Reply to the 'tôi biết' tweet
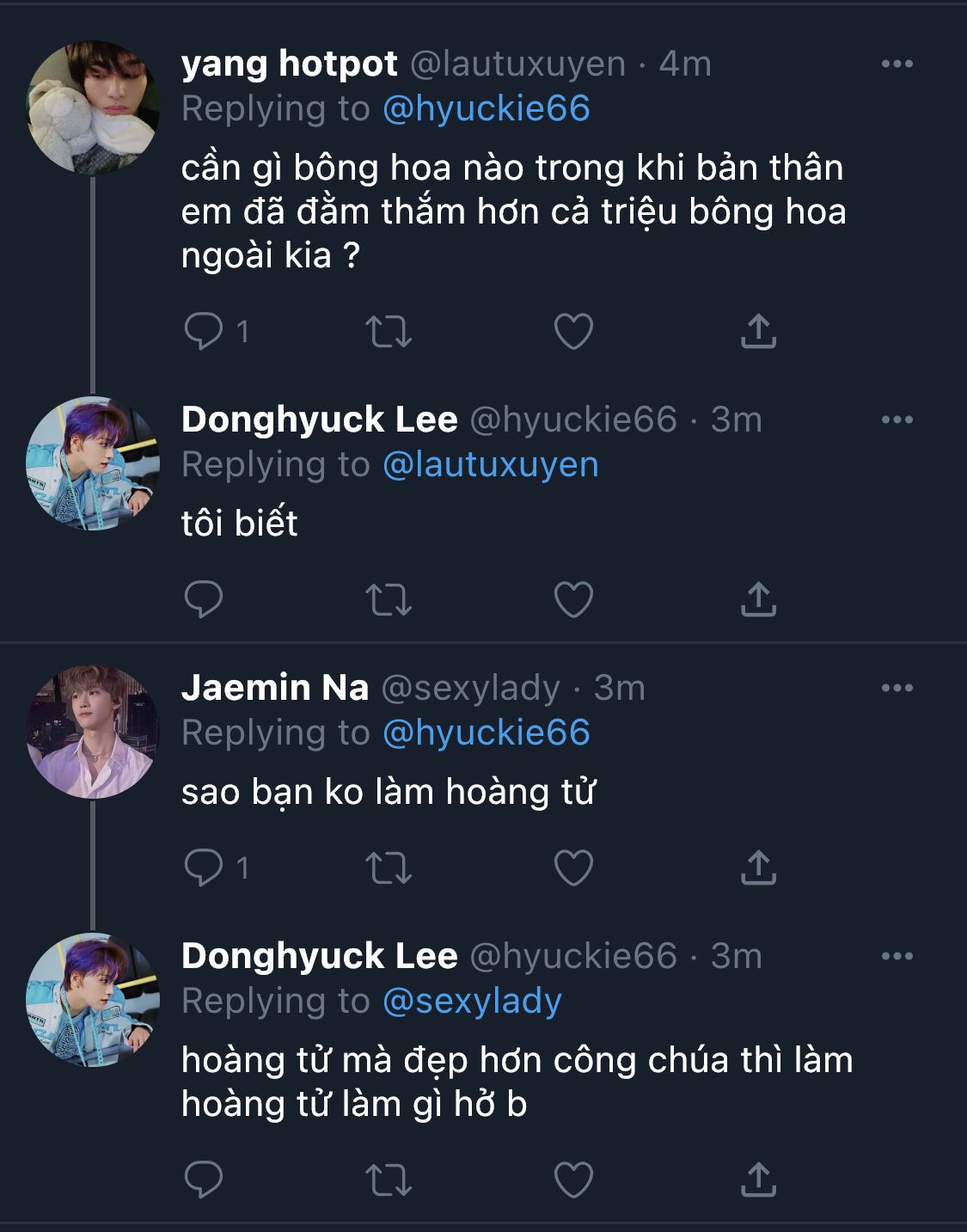 204,599
